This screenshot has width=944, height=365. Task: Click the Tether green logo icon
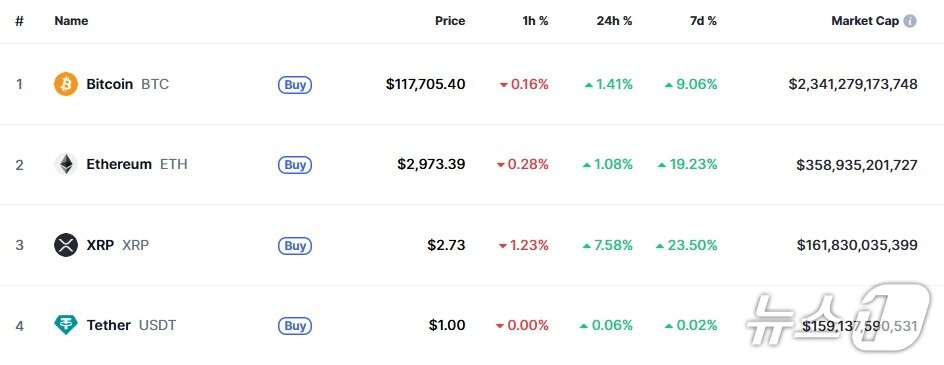(66, 325)
